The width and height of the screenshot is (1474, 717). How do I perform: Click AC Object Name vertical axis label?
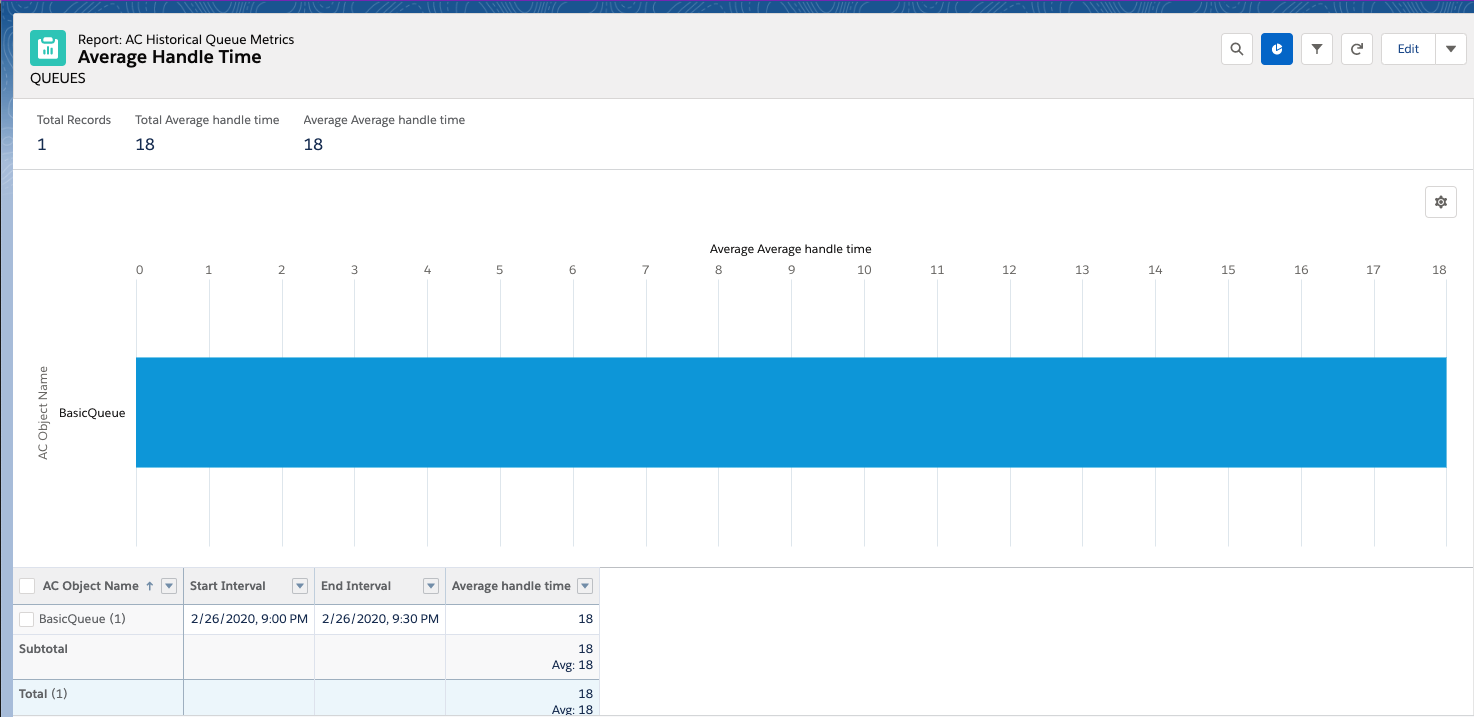coord(43,412)
